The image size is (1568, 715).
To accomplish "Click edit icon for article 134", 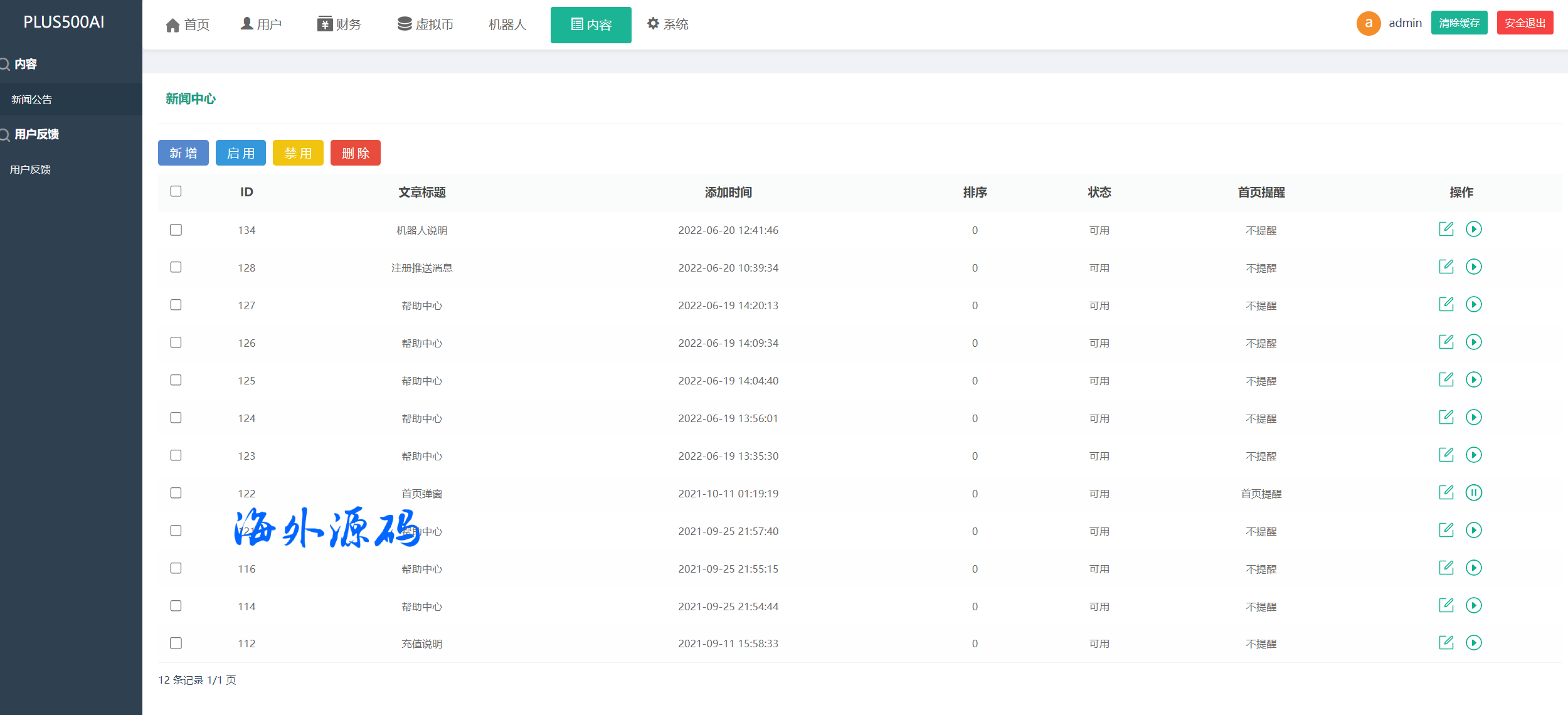I will click(1446, 229).
